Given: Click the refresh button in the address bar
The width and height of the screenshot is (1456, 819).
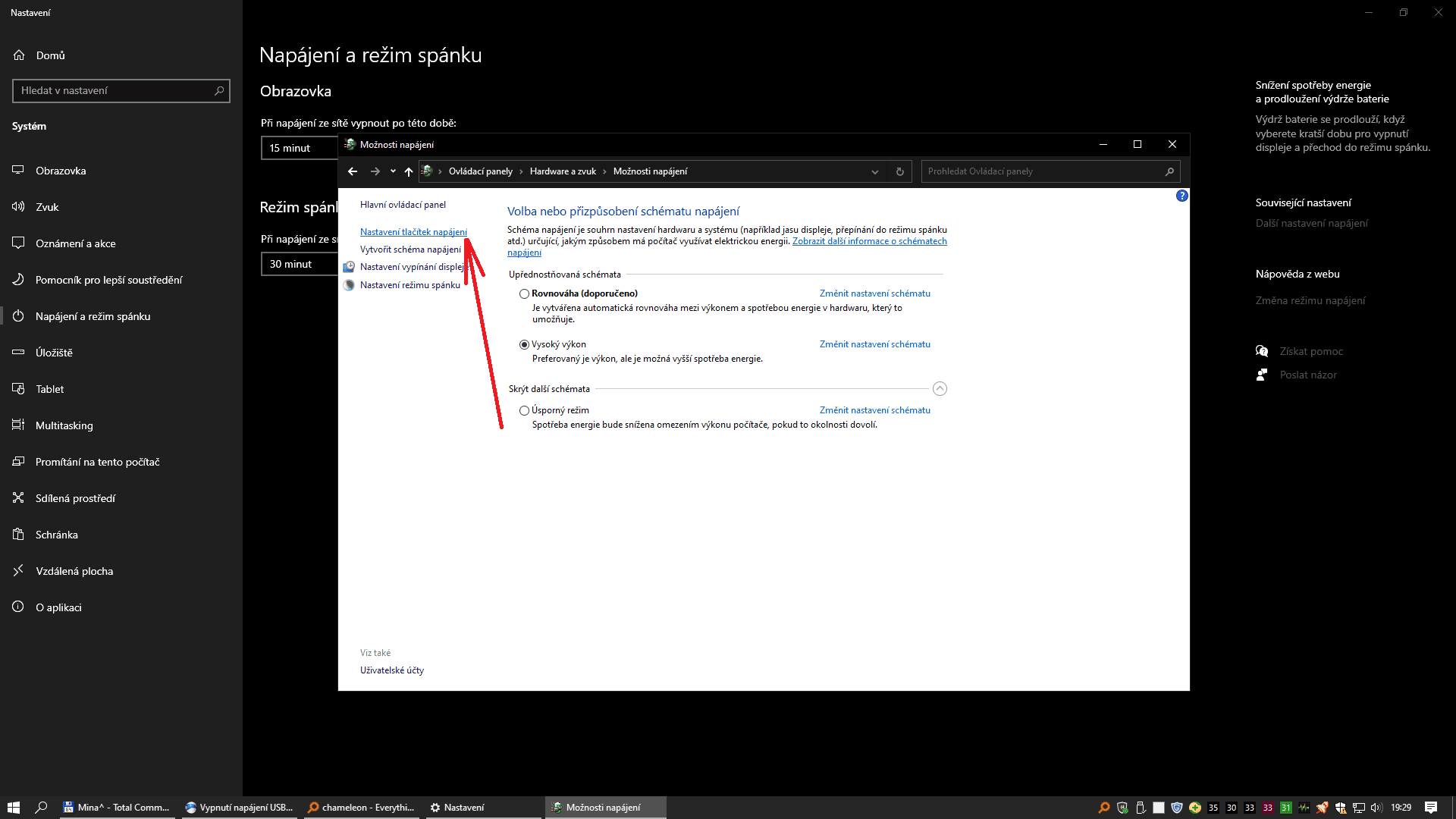Looking at the screenshot, I should click(x=900, y=171).
